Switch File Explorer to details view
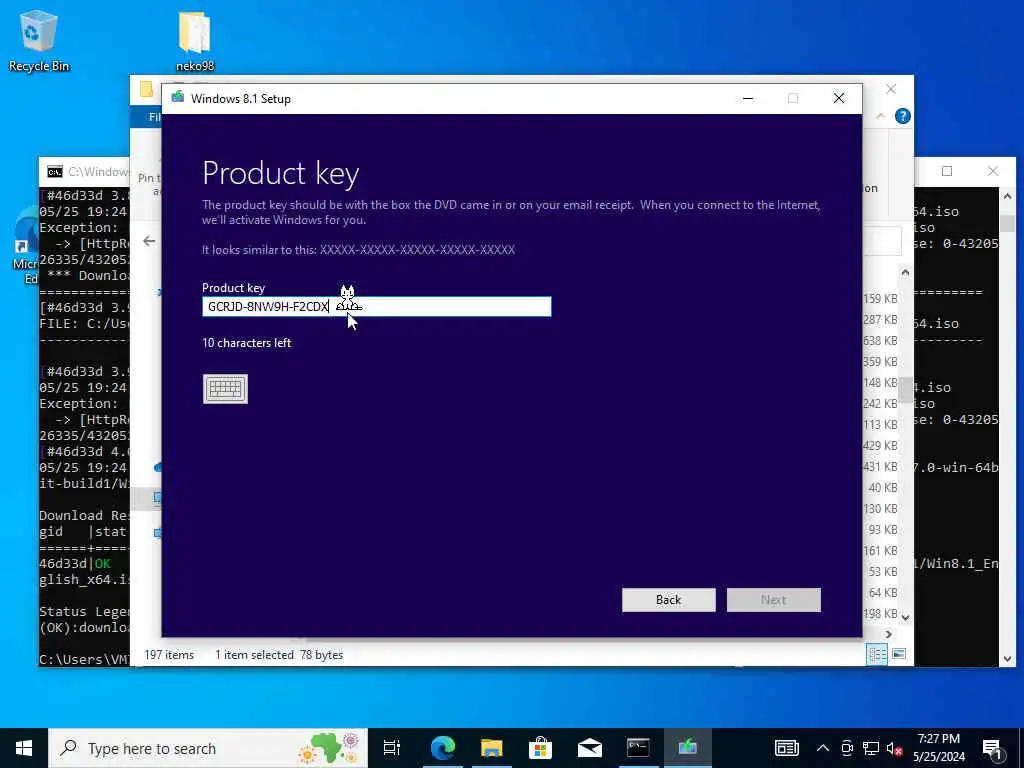The height and width of the screenshot is (768, 1024). tap(876, 654)
